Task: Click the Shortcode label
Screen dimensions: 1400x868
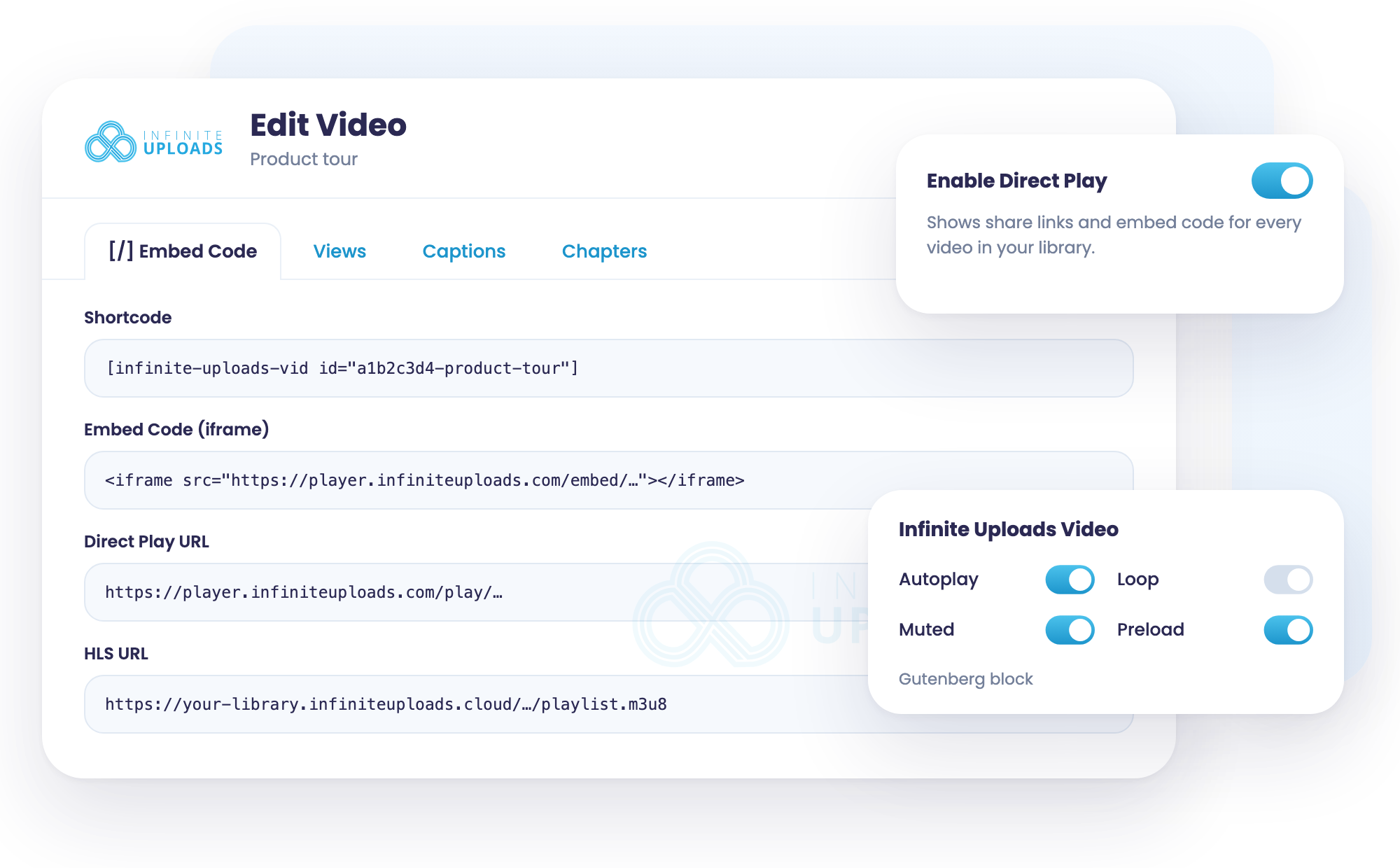Action: [127, 318]
